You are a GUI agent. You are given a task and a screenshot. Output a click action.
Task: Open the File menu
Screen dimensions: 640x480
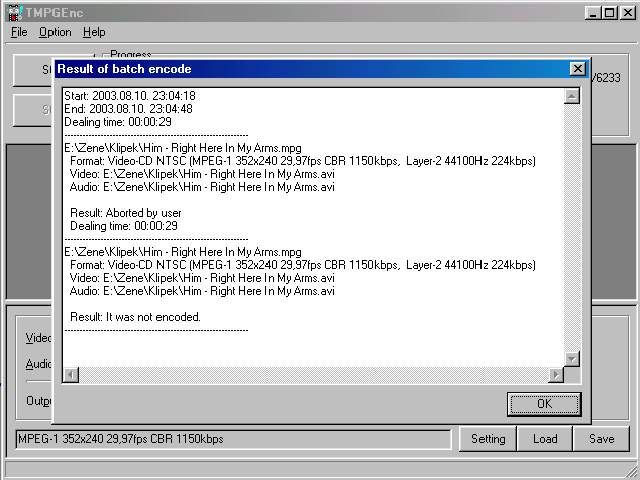19,32
